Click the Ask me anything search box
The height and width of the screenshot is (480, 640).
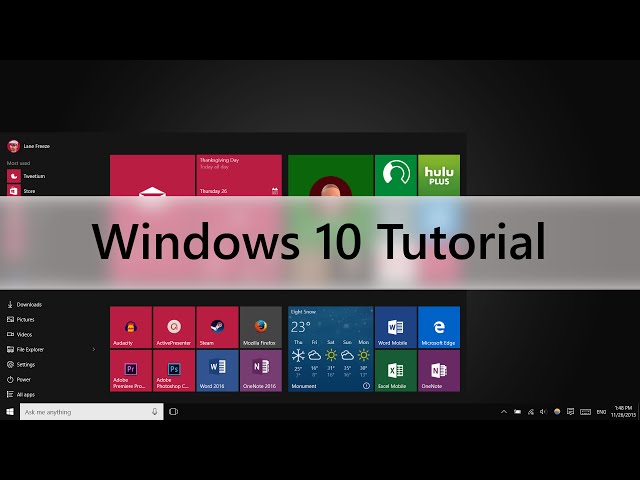tap(91, 411)
